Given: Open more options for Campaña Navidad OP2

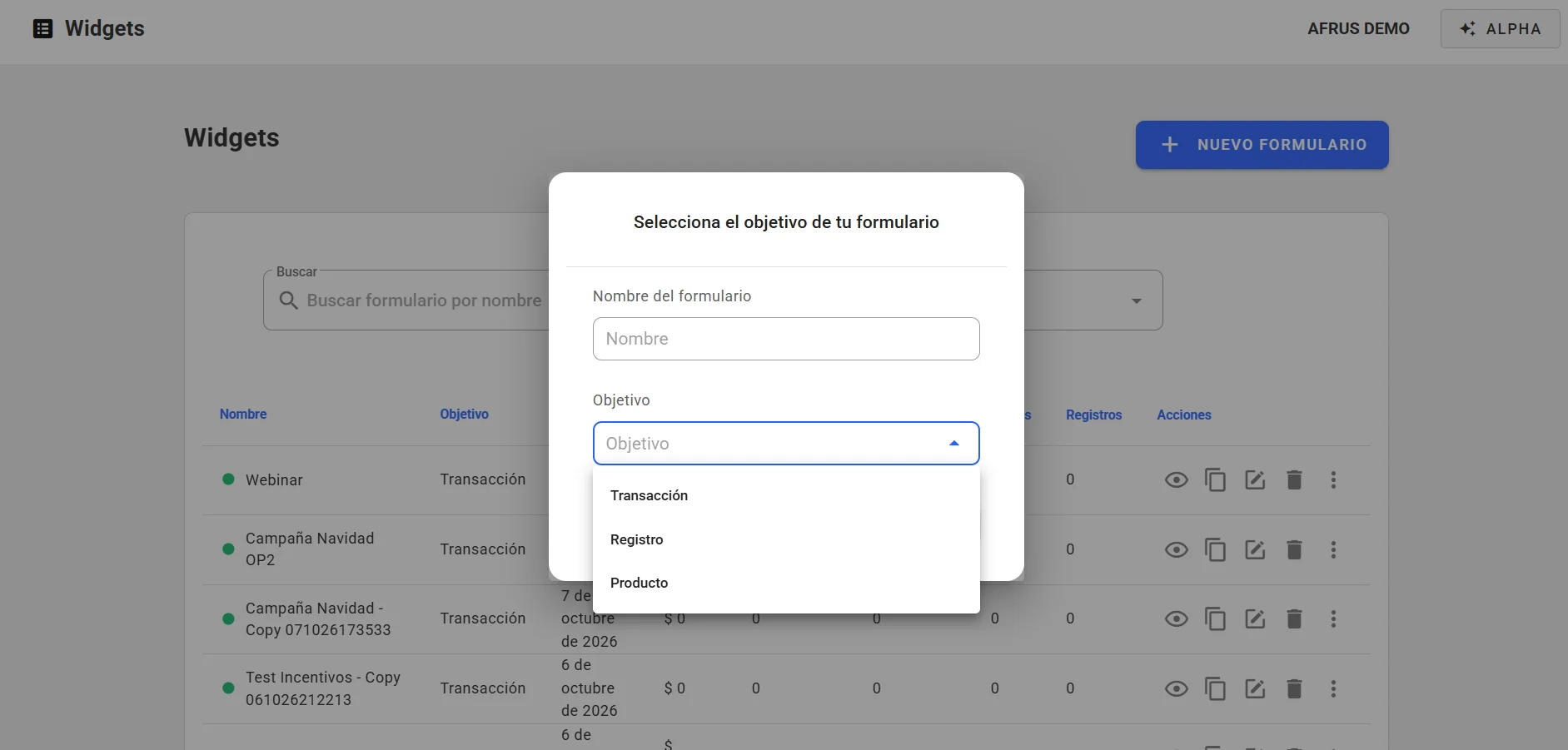Looking at the screenshot, I should pyautogui.click(x=1333, y=549).
